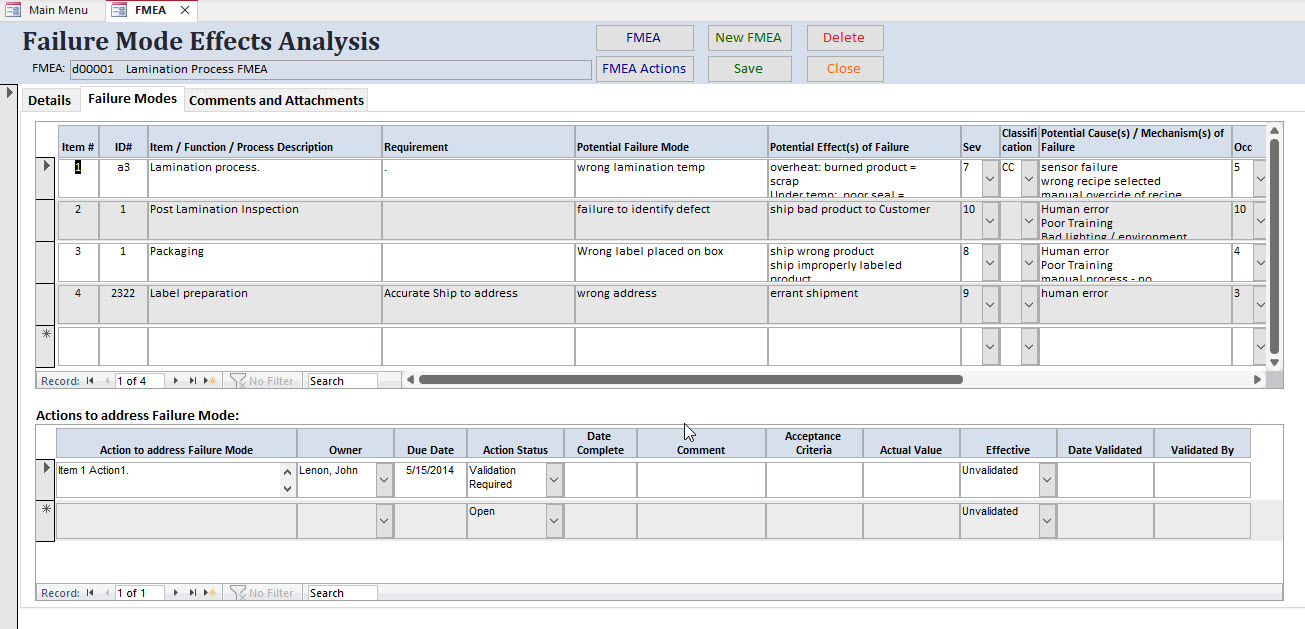Screen dimensions: 1305x629
Task: Close the FMEA document tab with X
Action: pyautogui.click(x=185, y=10)
